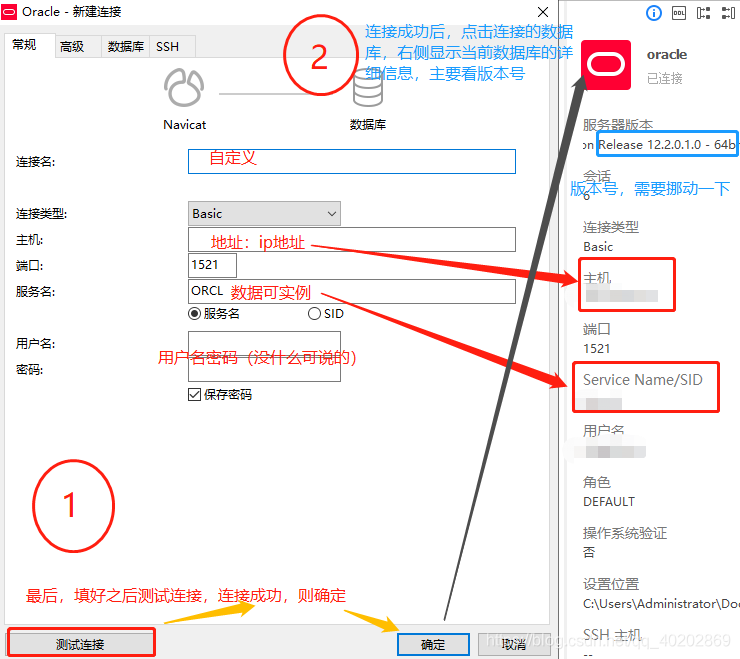Focus the 连接名 input field
This screenshot has height=659, width=740.
pos(352,161)
